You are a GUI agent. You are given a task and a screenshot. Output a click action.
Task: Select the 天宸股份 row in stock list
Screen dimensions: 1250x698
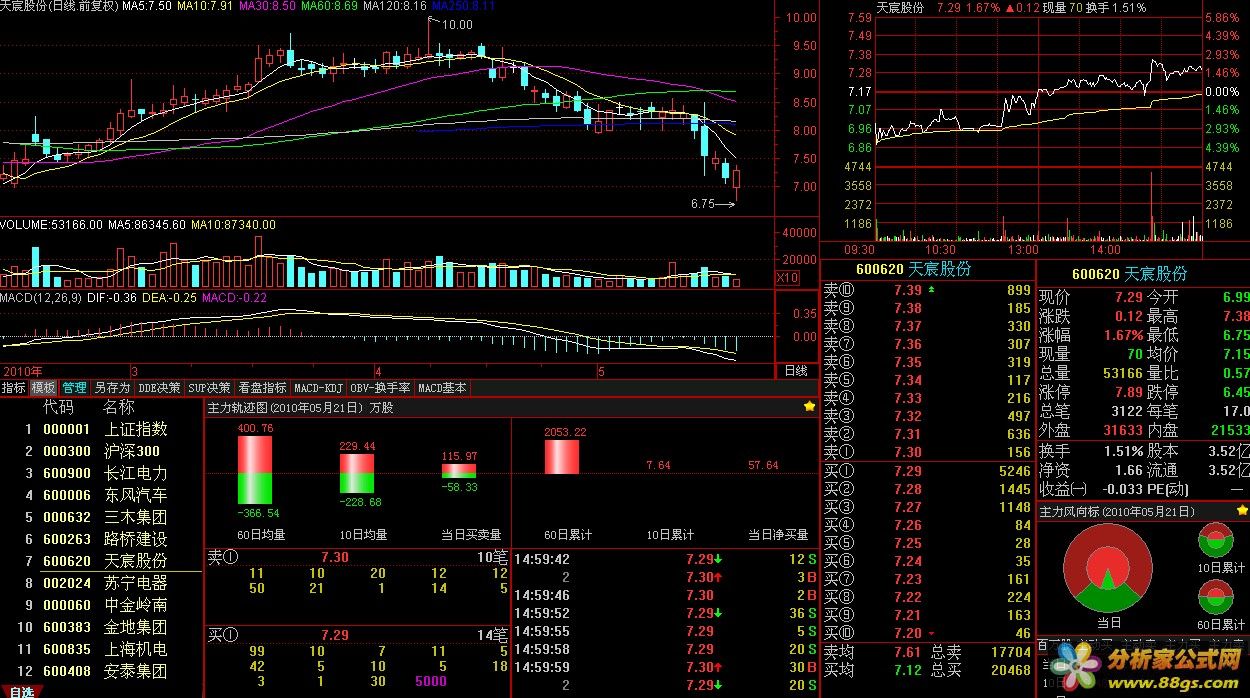coord(101,561)
